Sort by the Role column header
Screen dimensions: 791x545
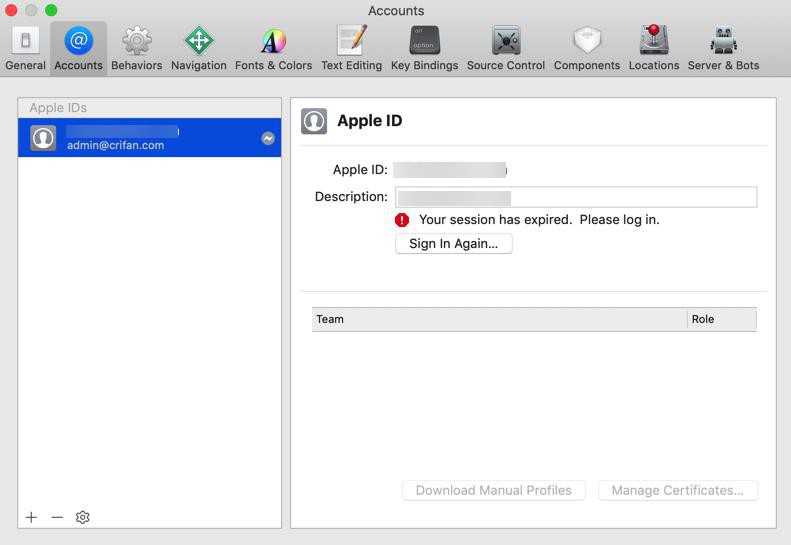[x=721, y=319]
